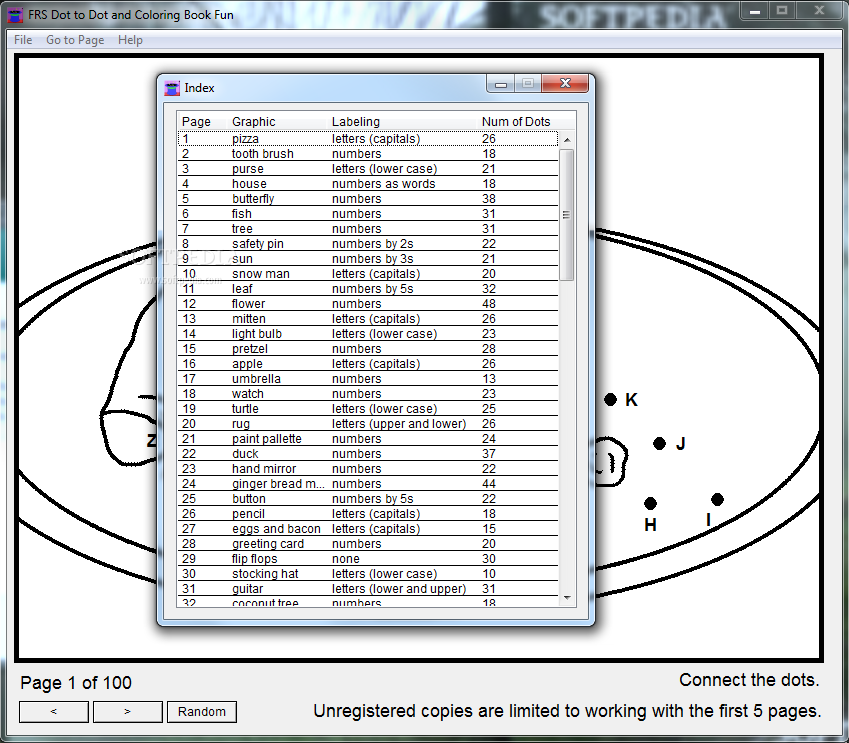849x743 pixels.
Task: Select the hand mirror row
Action: [x=368, y=469]
